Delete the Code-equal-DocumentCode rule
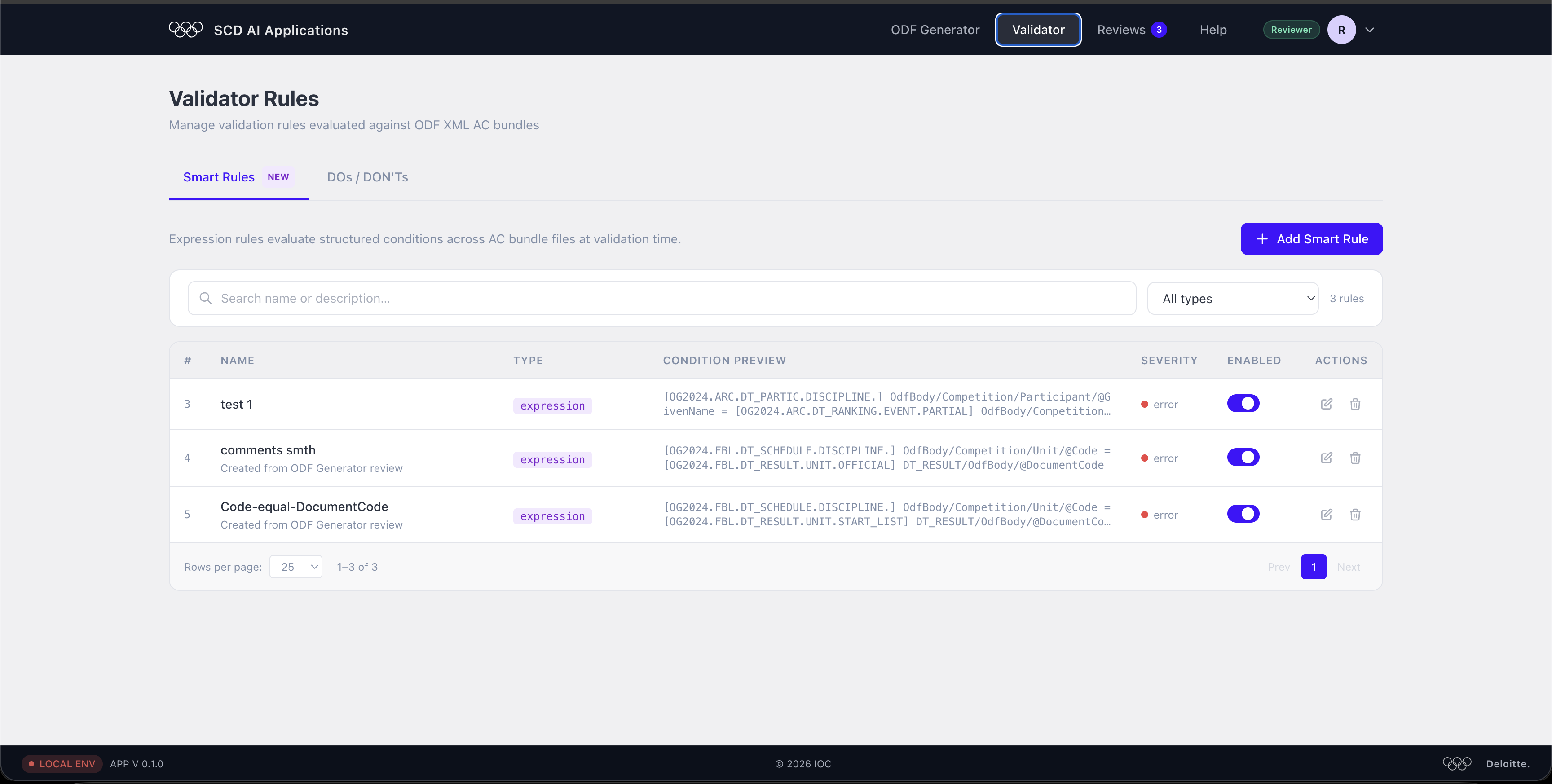The height and width of the screenshot is (784, 1552). click(1355, 514)
